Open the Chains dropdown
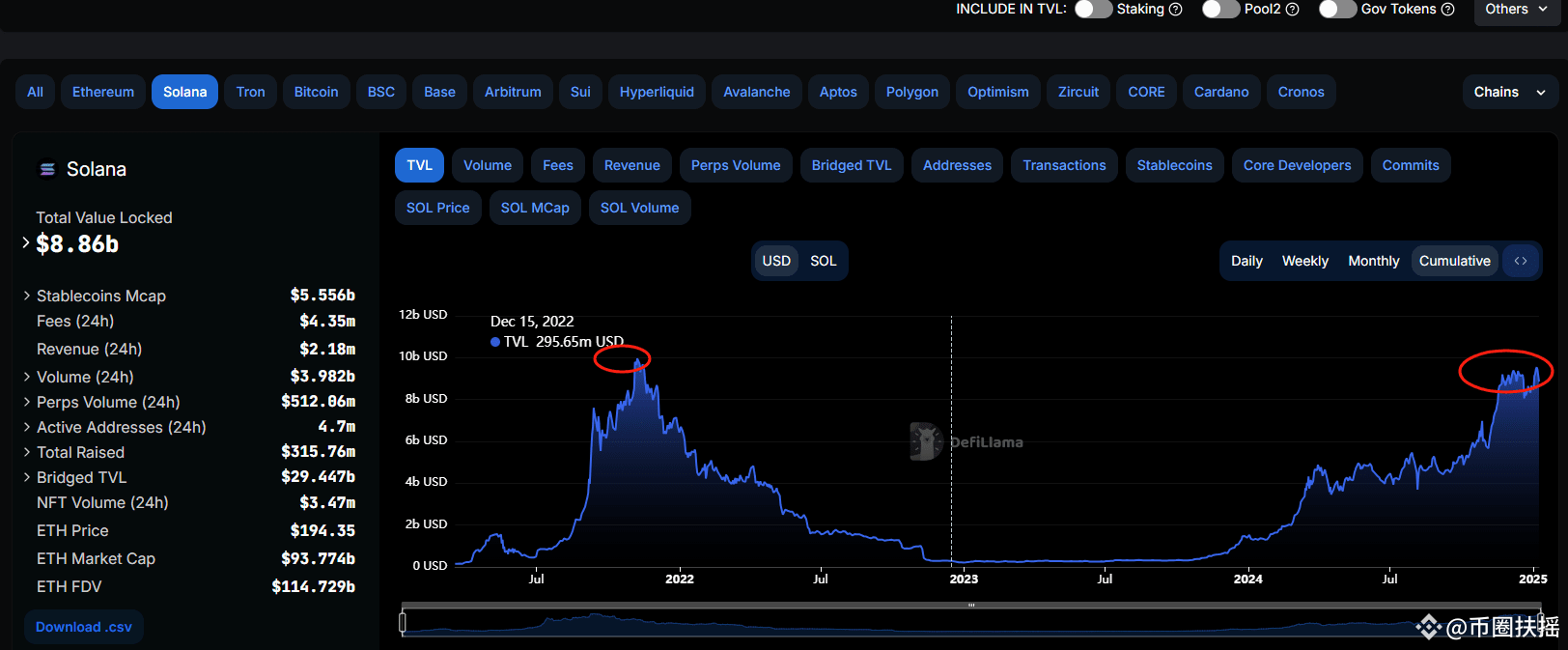Screen dimensions: 1568x650 (1510, 92)
